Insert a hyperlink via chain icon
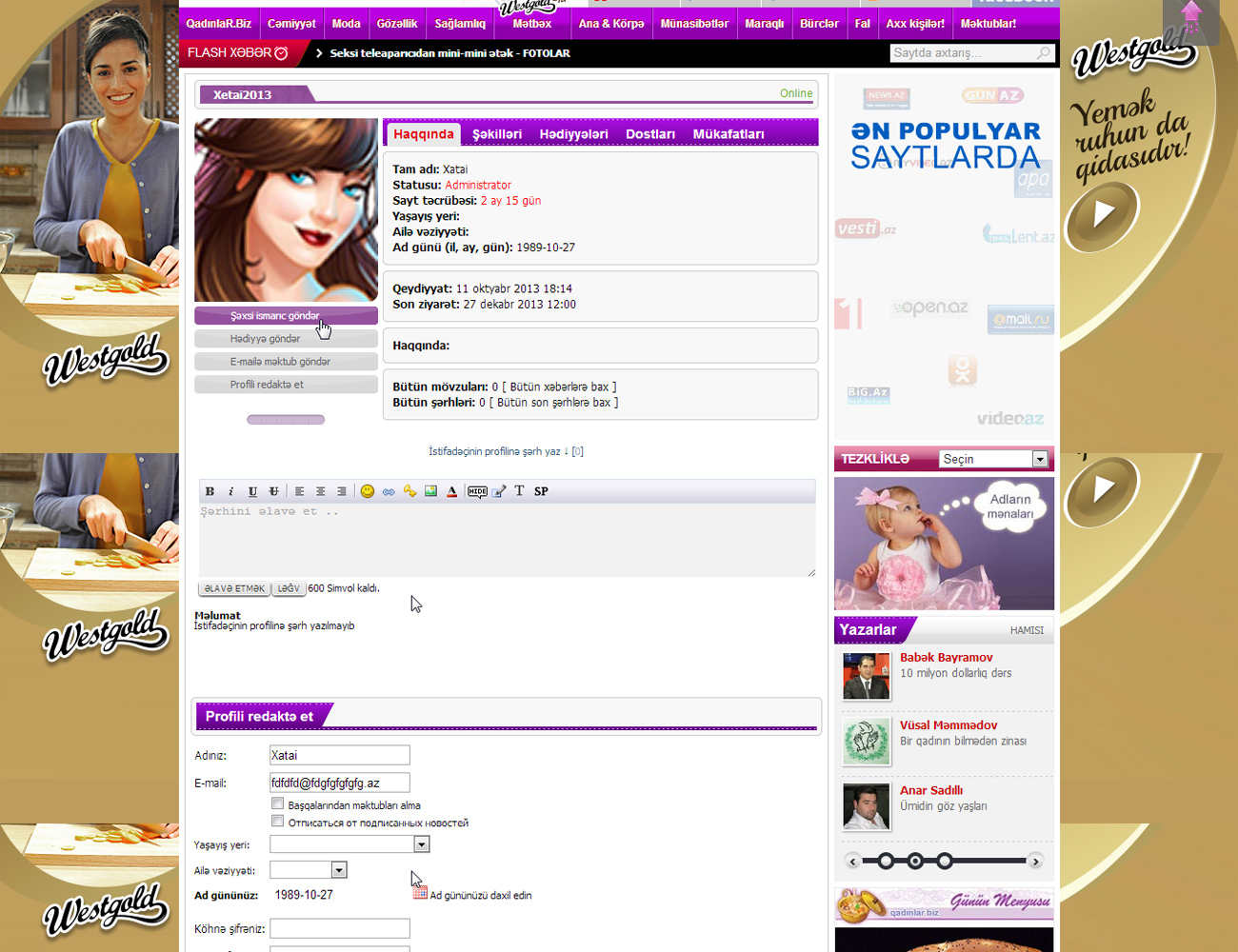 point(389,491)
